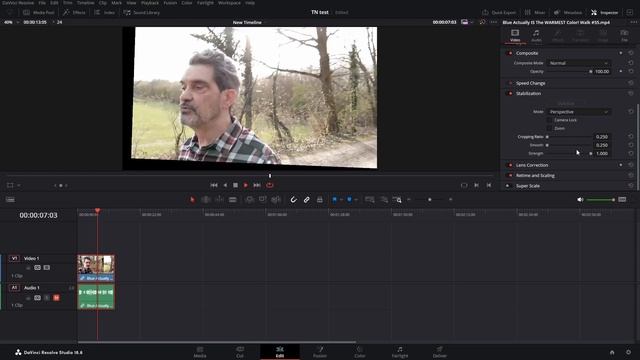
Task: Enable the Camera Lock checkbox
Action: coord(549,120)
